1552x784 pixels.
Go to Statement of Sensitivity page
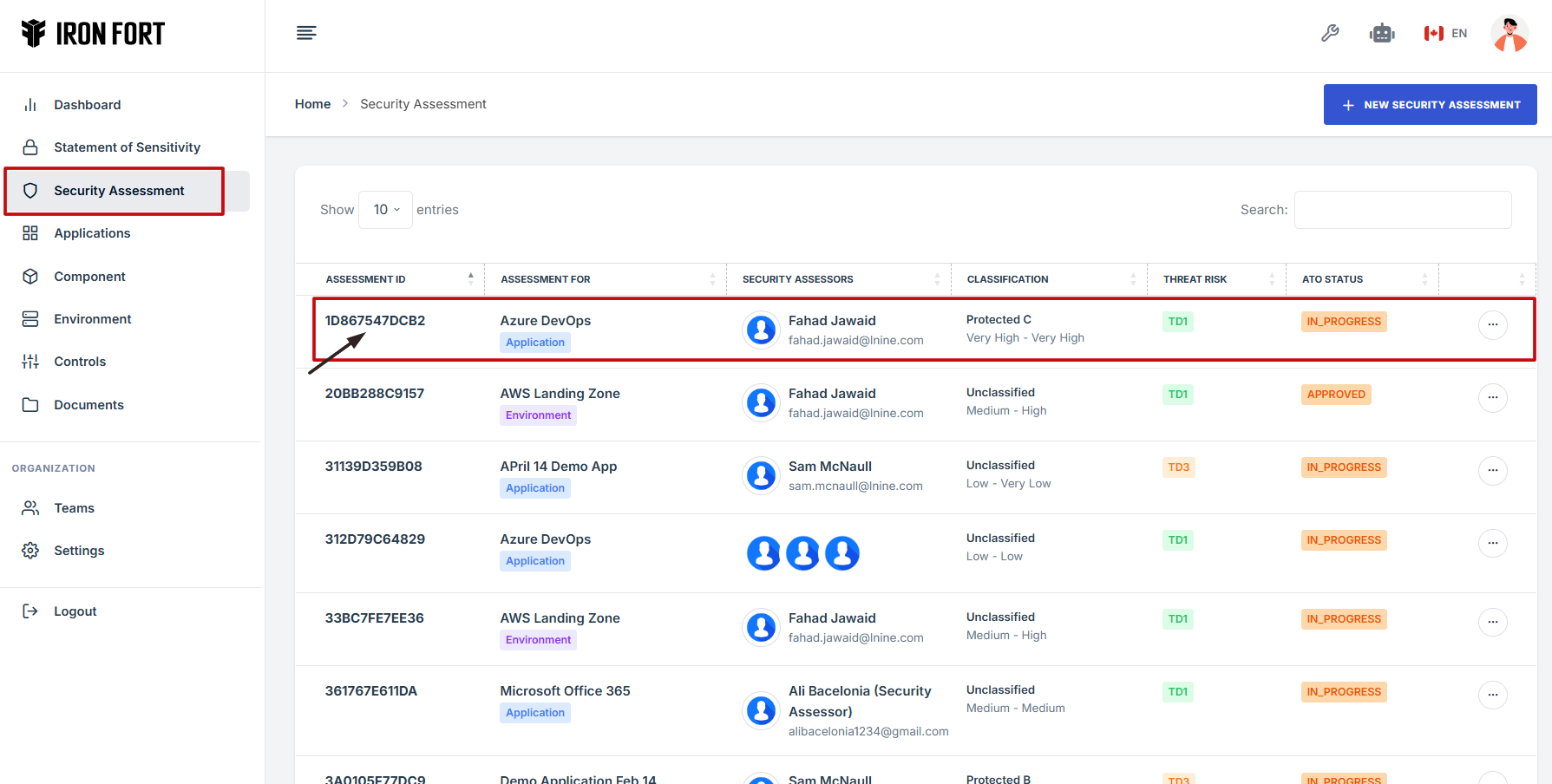(x=127, y=147)
